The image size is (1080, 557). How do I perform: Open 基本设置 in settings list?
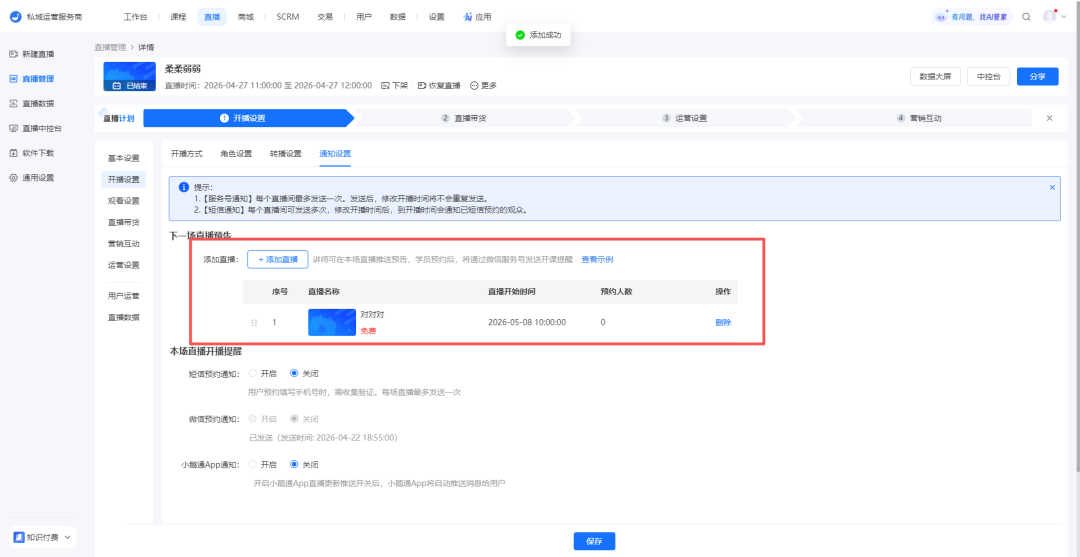123,158
